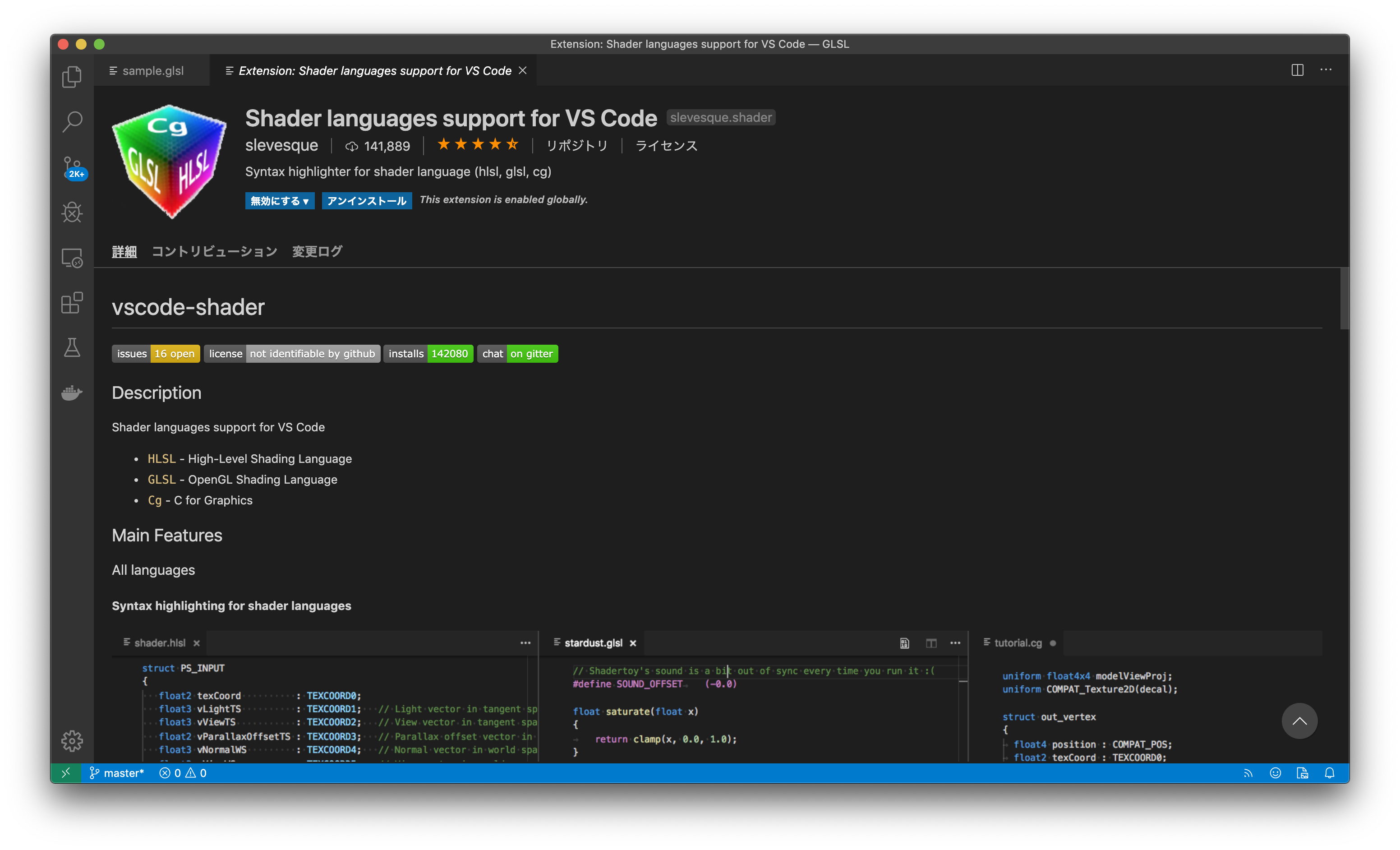Click the file lock icon in status bar
1400x850 pixels.
1302,773
